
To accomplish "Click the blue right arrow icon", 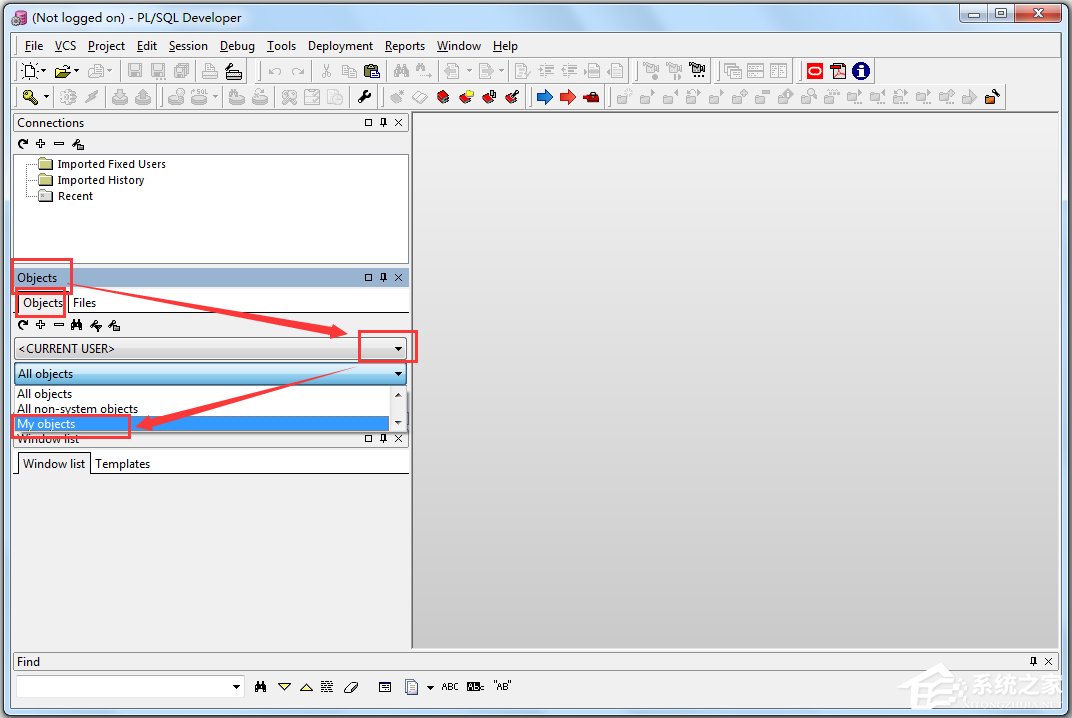I will pos(544,97).
